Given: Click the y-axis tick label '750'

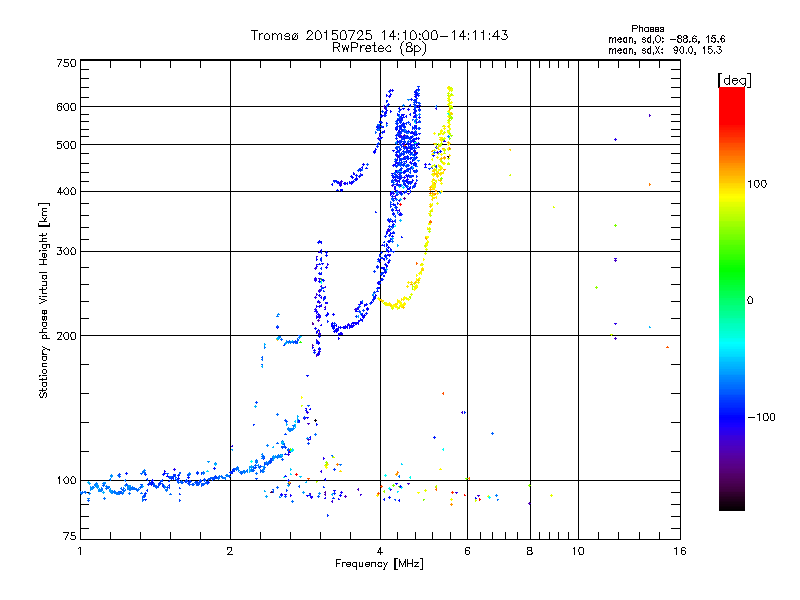Looking at the screenshot, I should (x=66, y=63).
